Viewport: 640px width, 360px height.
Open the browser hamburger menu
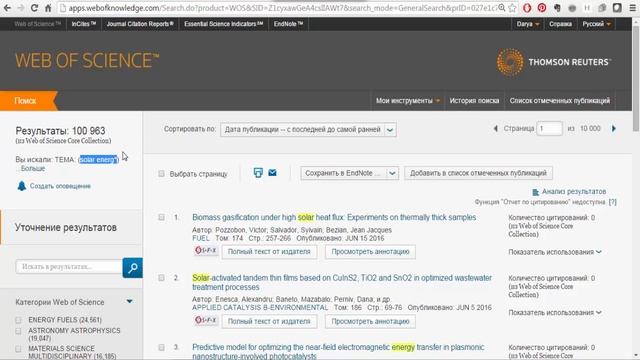(x=632, y=8)
